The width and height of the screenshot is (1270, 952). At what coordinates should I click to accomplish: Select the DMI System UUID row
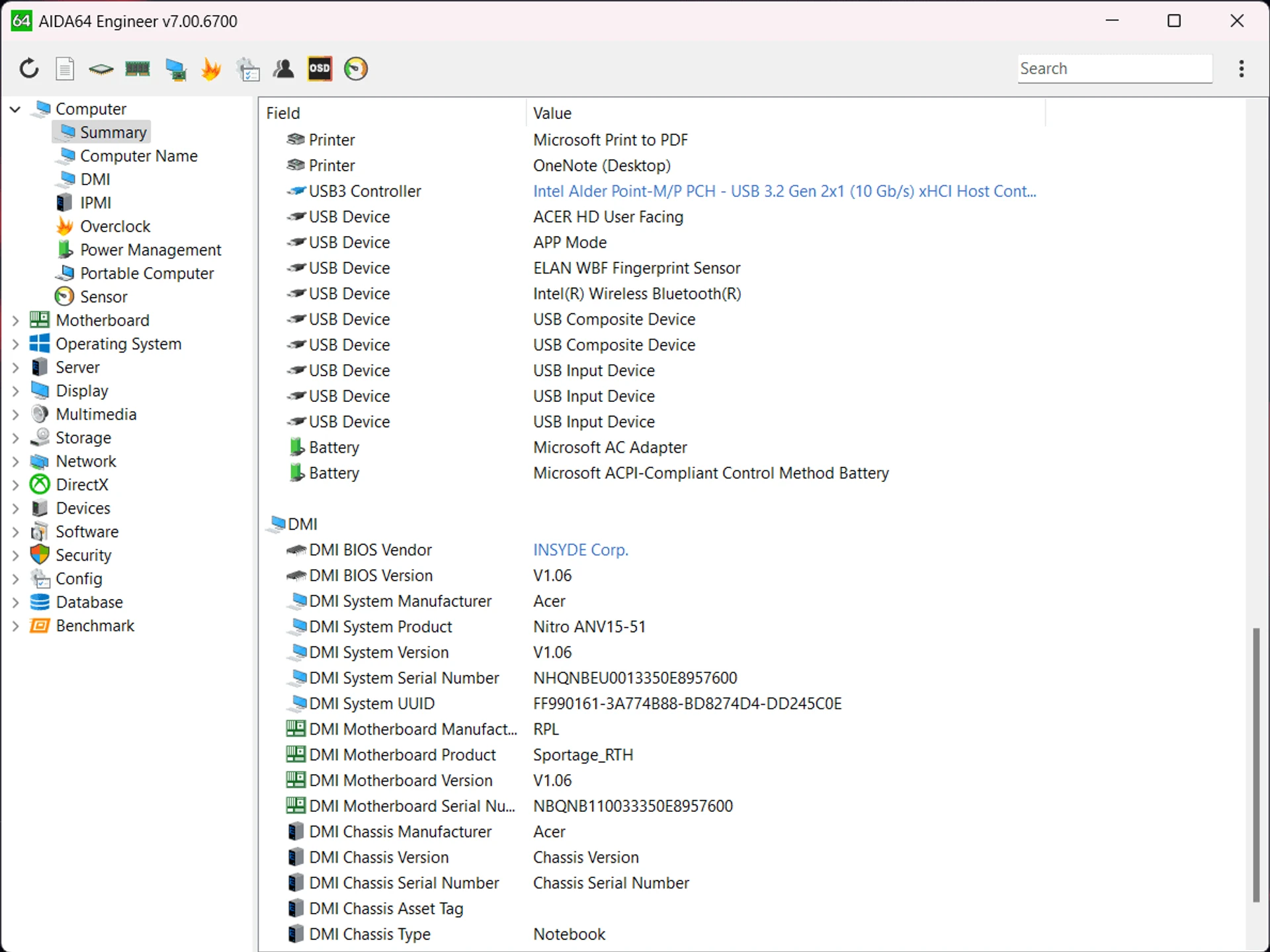651,703
